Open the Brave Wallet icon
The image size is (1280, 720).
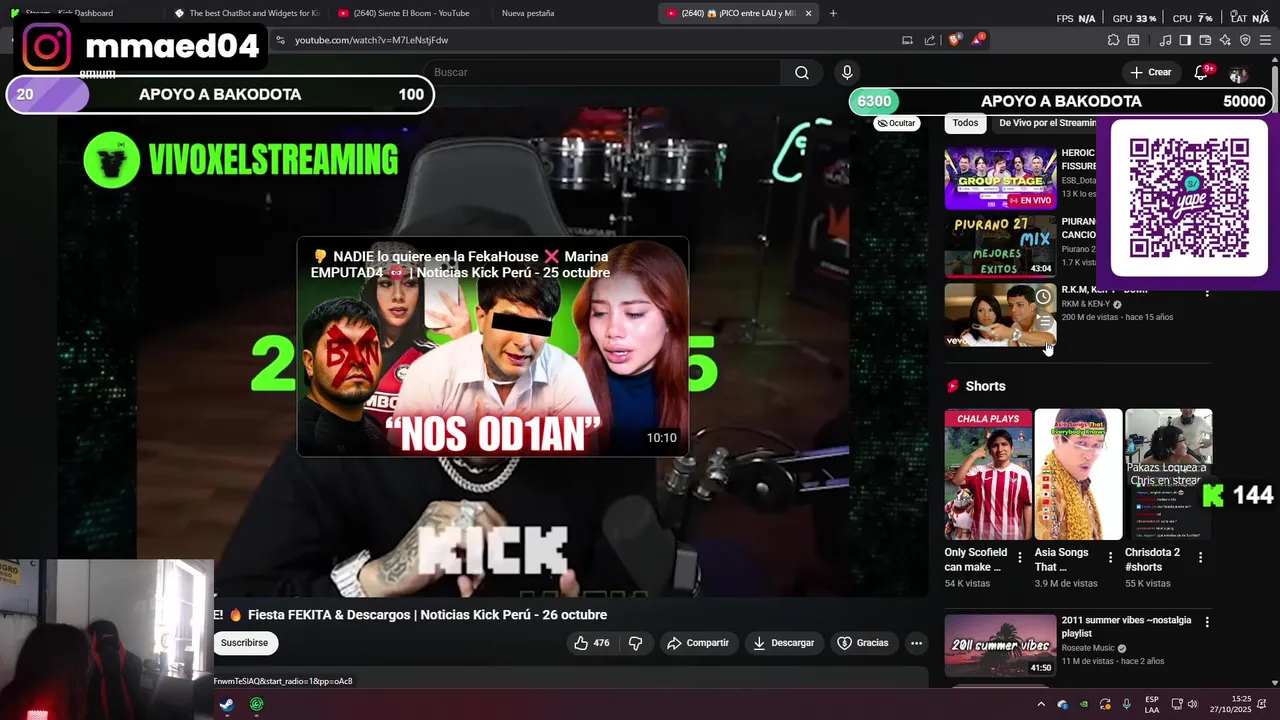point(1205,40)
